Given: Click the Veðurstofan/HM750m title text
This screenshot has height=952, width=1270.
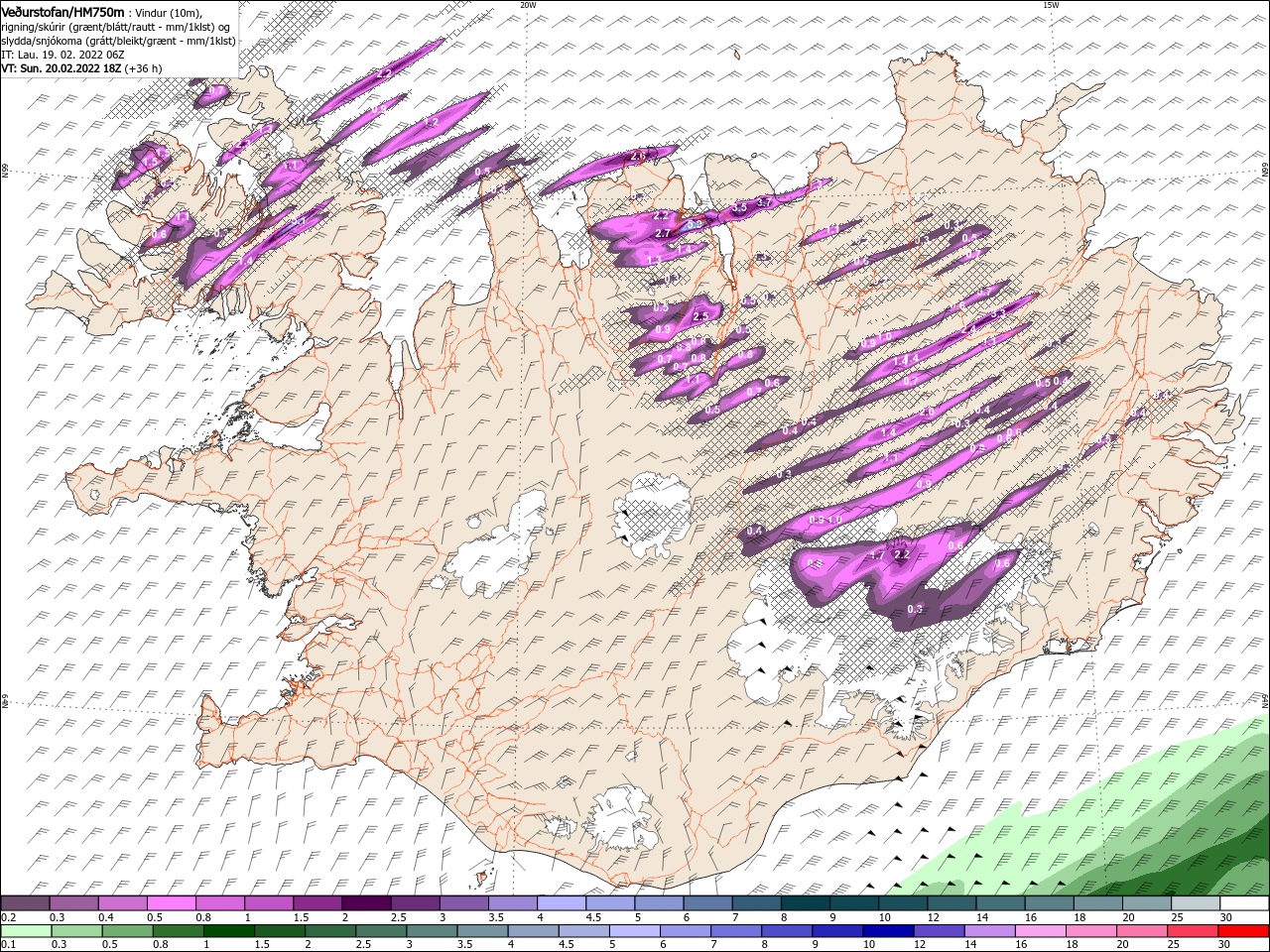Looking at the screenshot, I should 63,11.
